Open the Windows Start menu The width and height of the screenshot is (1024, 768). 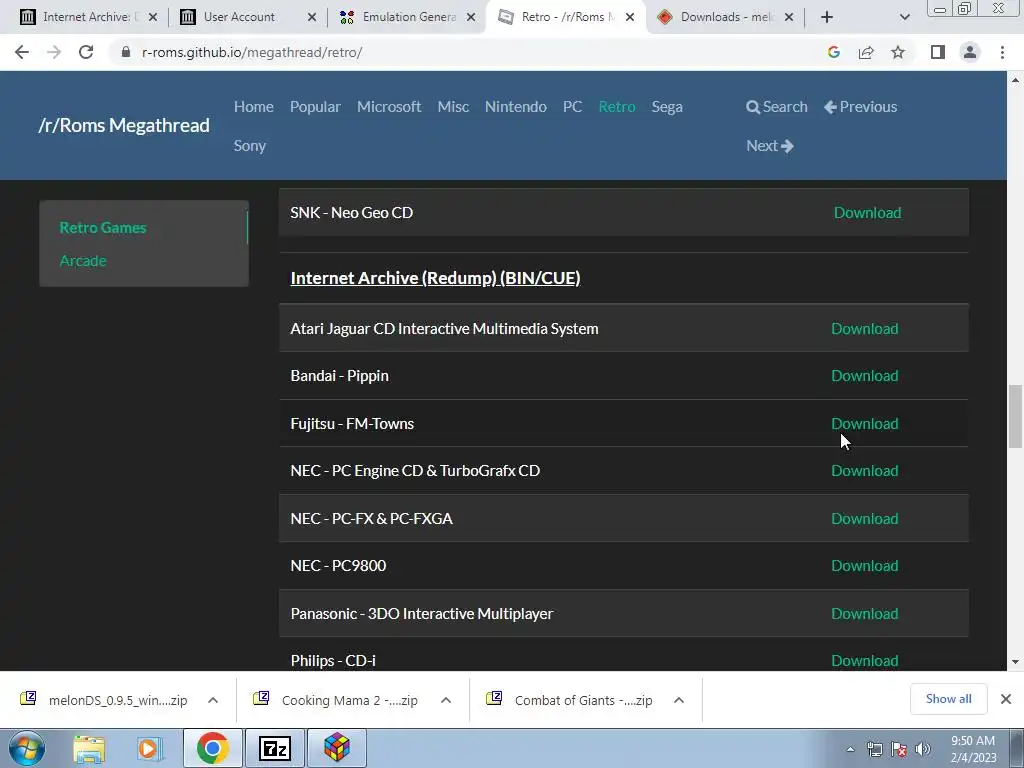click(27, 748)
